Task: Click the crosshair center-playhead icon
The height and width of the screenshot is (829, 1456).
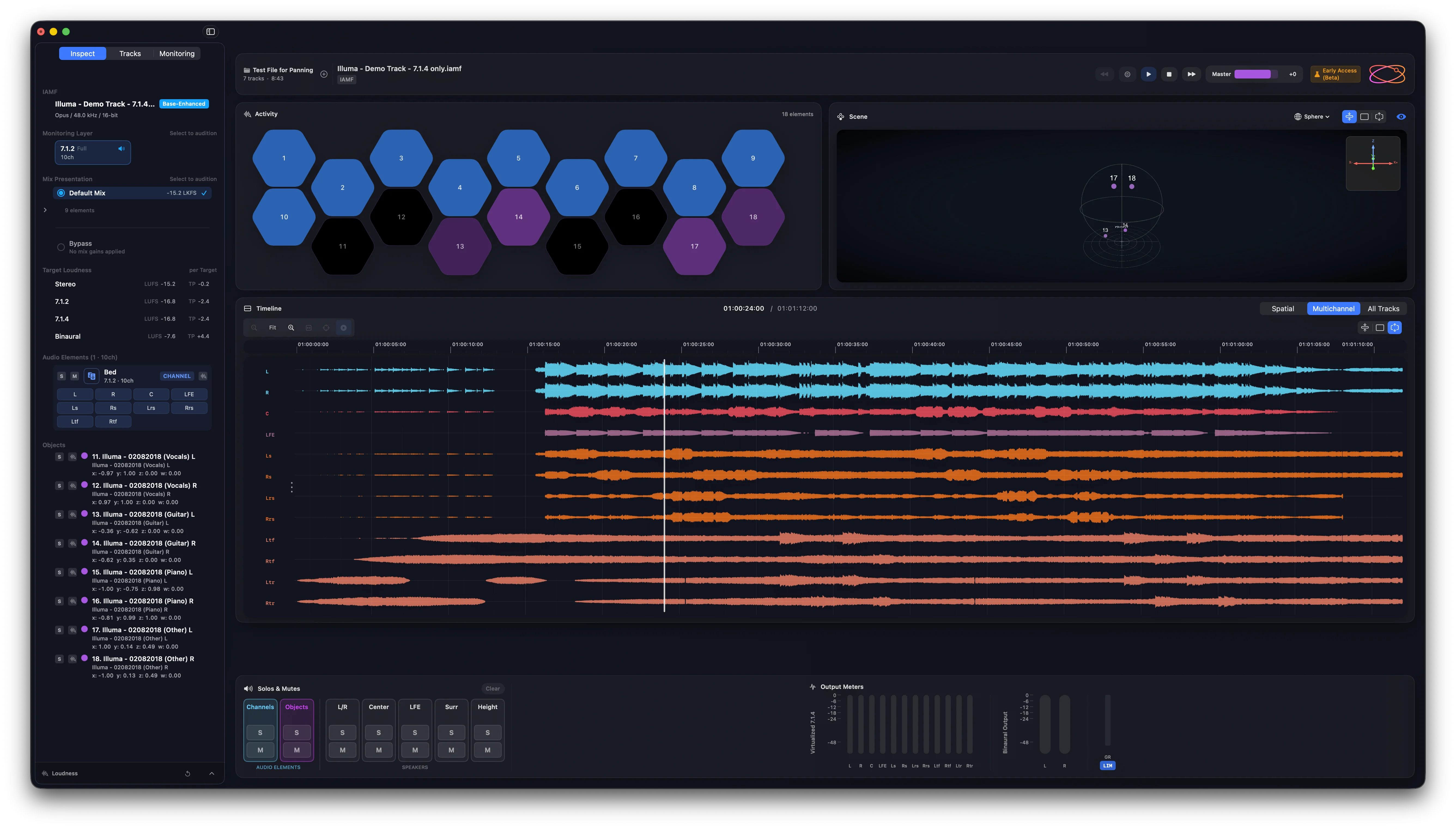Action: tap(326, 328)
